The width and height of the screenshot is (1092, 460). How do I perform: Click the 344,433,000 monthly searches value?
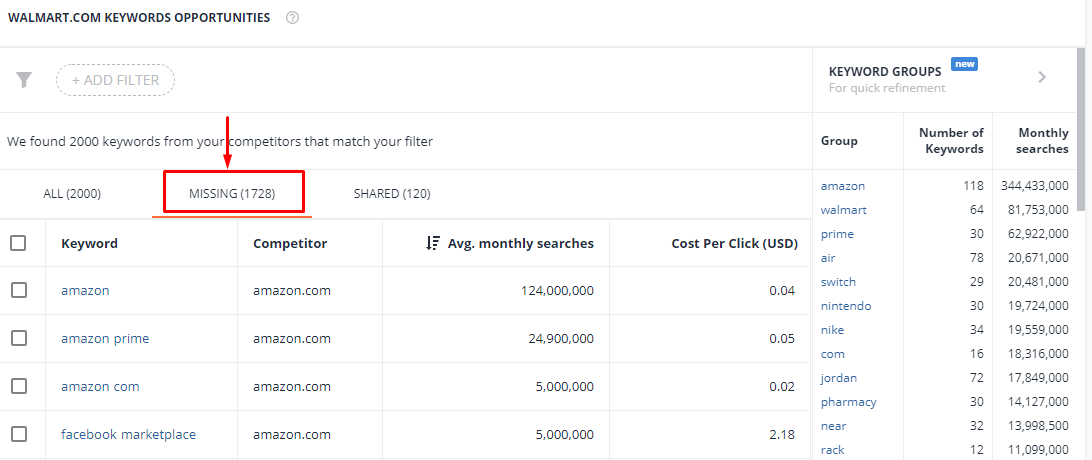click(x=1035, y=186)
